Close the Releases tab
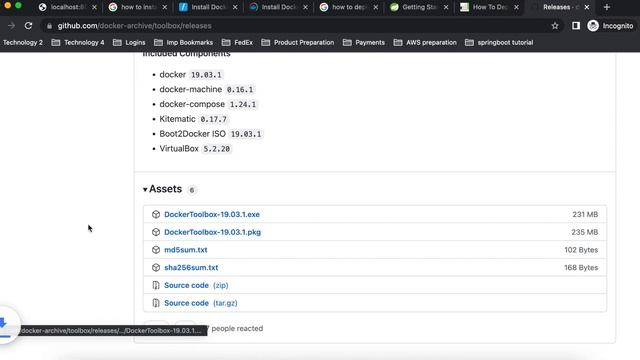This screenshot has width=640, height=360. pyautogui.click(x=587, y=7)
